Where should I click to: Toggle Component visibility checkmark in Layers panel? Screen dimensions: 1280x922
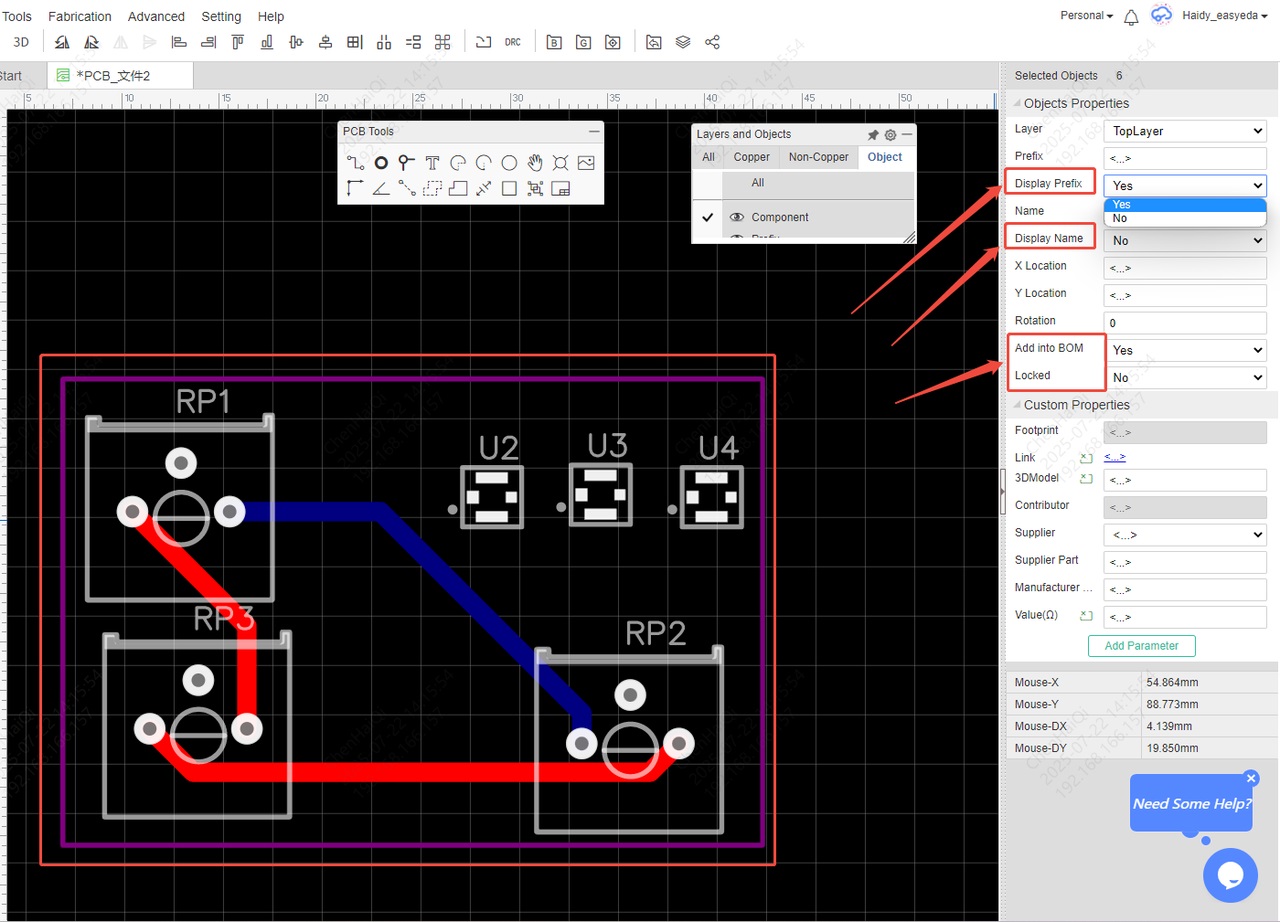coord(708,217)
